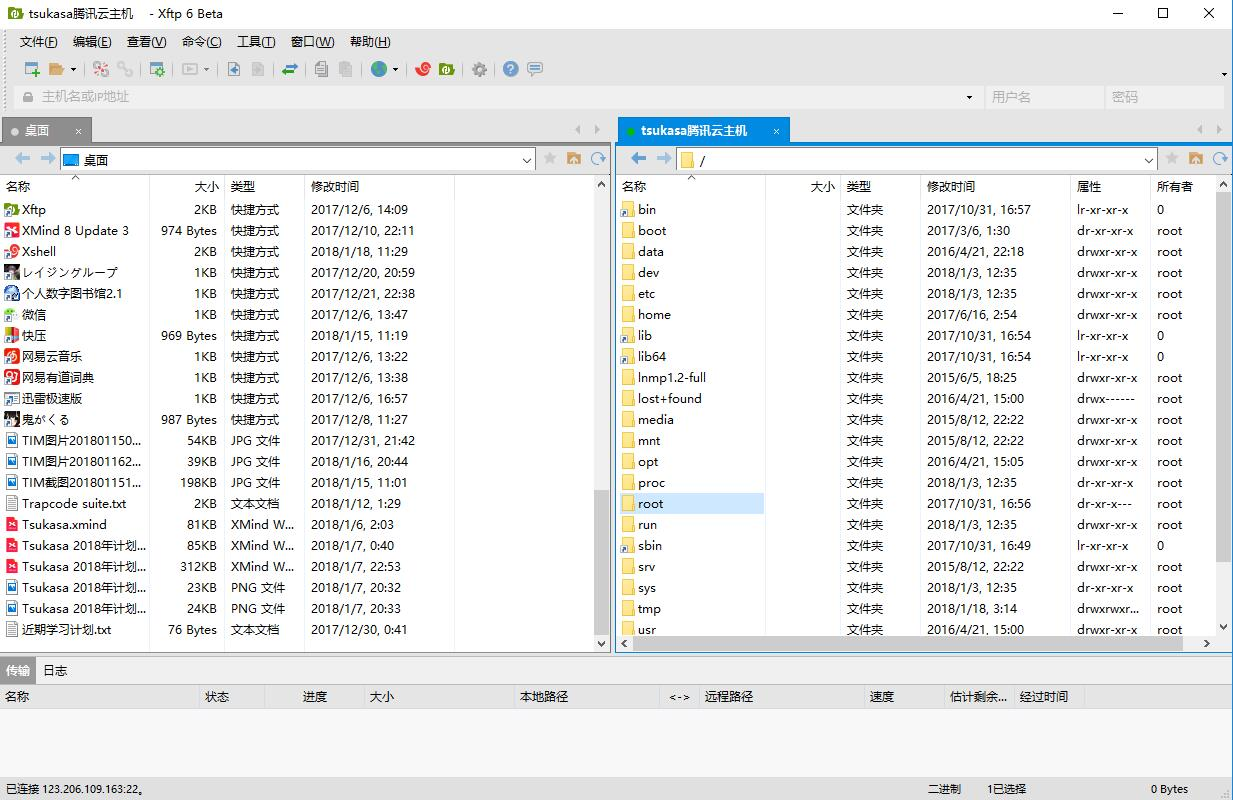1233x800 pixels.
Task: Select the Xshell shortcut in local list
Action: point(39,252)
